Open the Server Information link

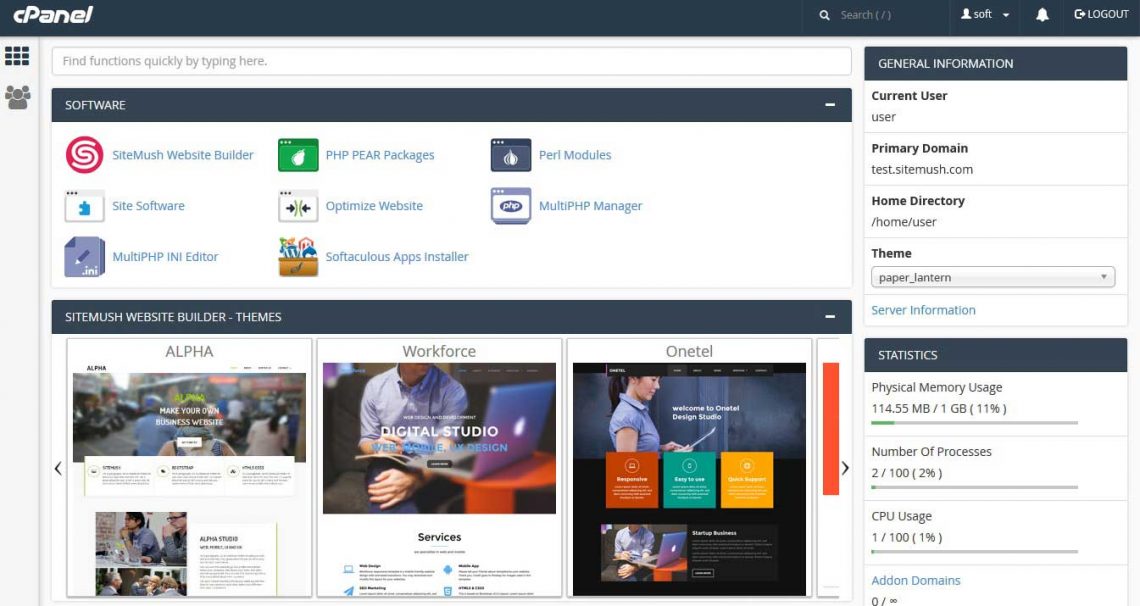point(923,310)
